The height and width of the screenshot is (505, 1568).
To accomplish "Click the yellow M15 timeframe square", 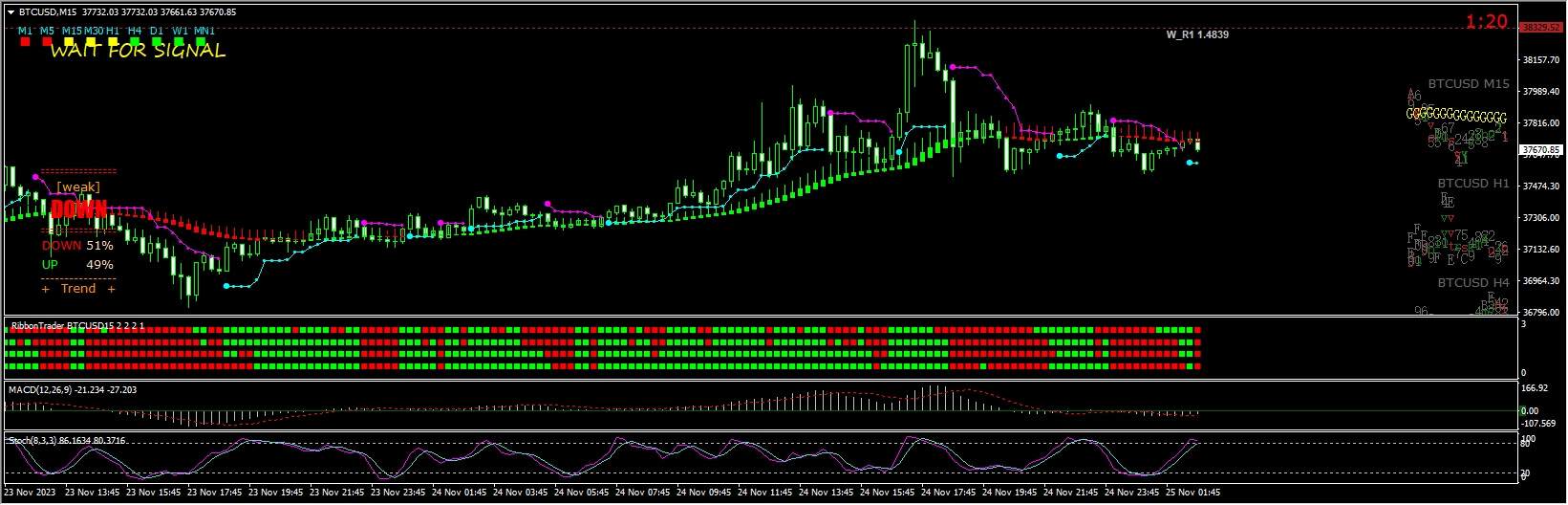I will [69, 42].
